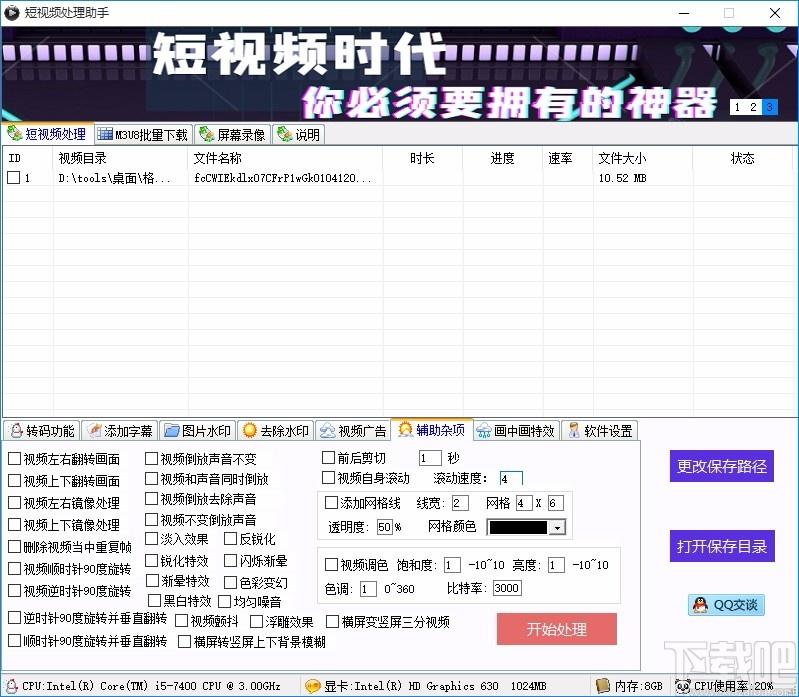Enable 前后剪切 checkbox
Viewport: 799px width, 697px height.
coord(328,458)
